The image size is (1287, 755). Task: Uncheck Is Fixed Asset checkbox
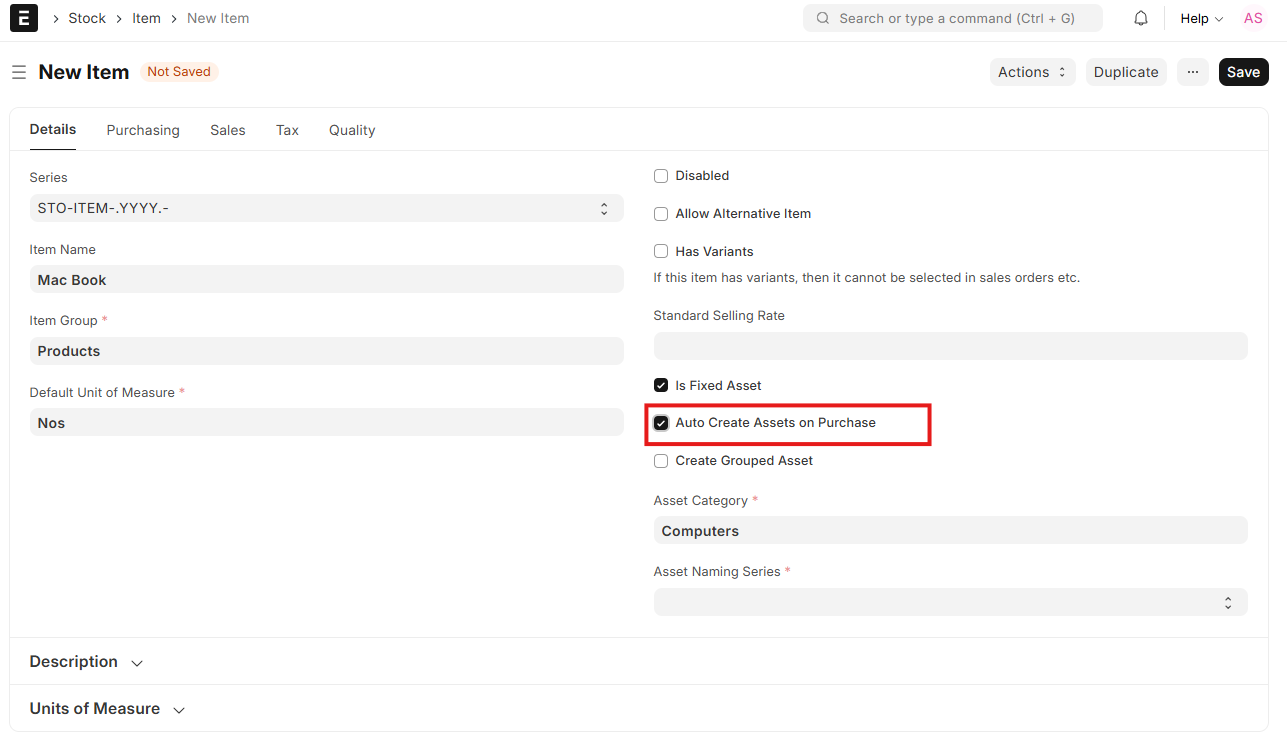point(661,386)
